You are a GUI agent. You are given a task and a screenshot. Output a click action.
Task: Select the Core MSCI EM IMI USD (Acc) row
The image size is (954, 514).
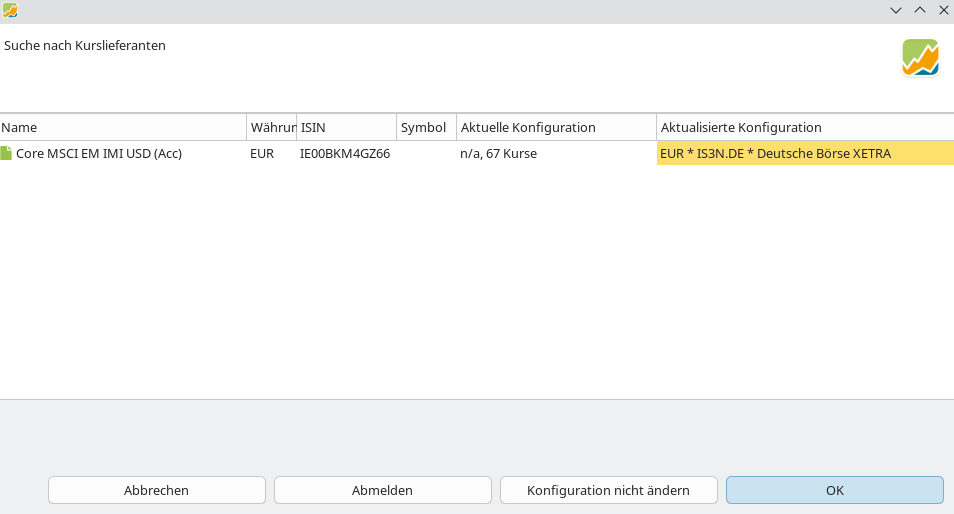point(99,154)
